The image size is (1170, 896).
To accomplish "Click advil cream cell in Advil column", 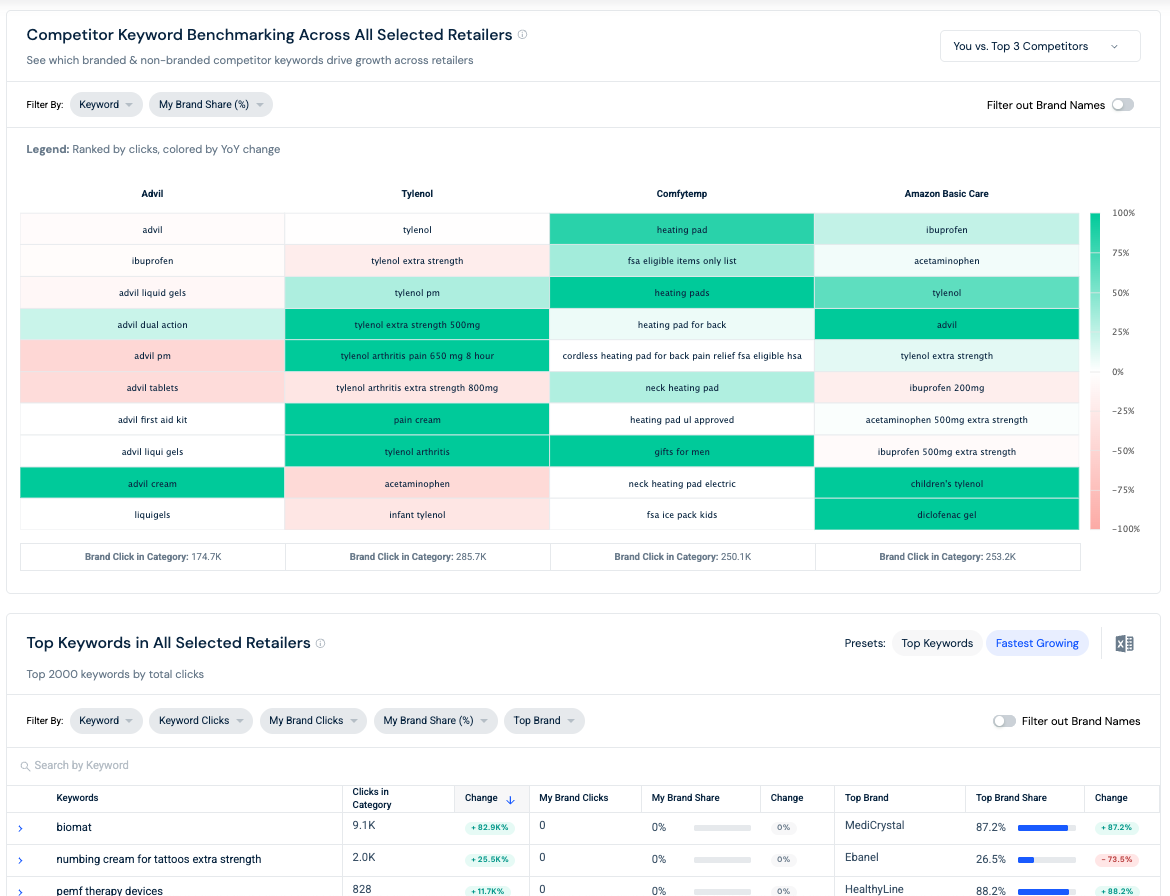I will click(152, 483).
